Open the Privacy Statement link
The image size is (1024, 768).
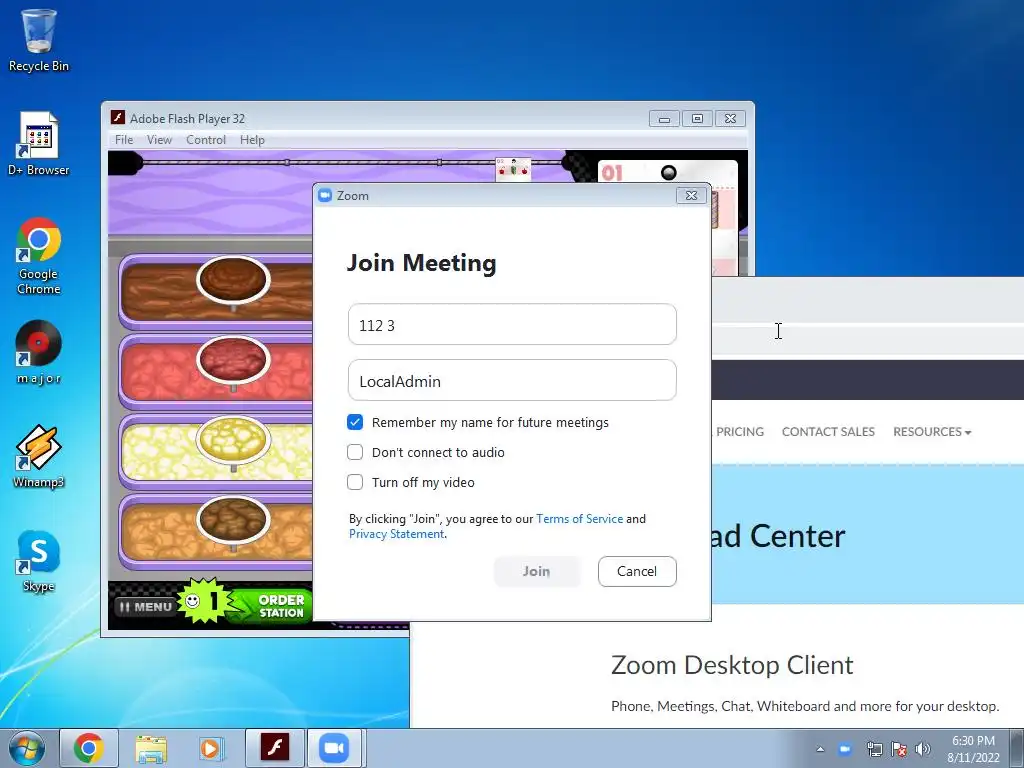[x=396, y=534]
